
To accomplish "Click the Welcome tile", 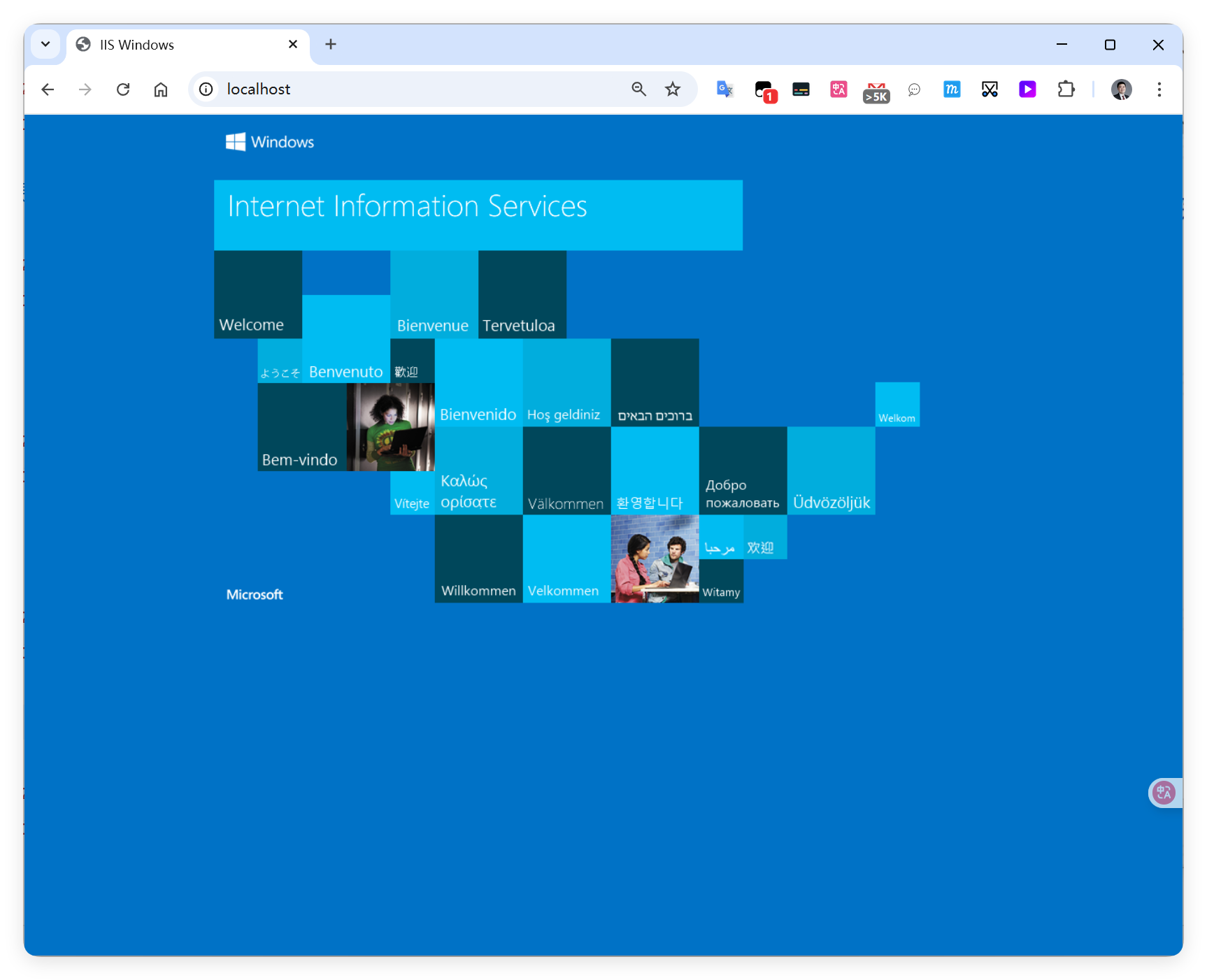I will (258, 294).
